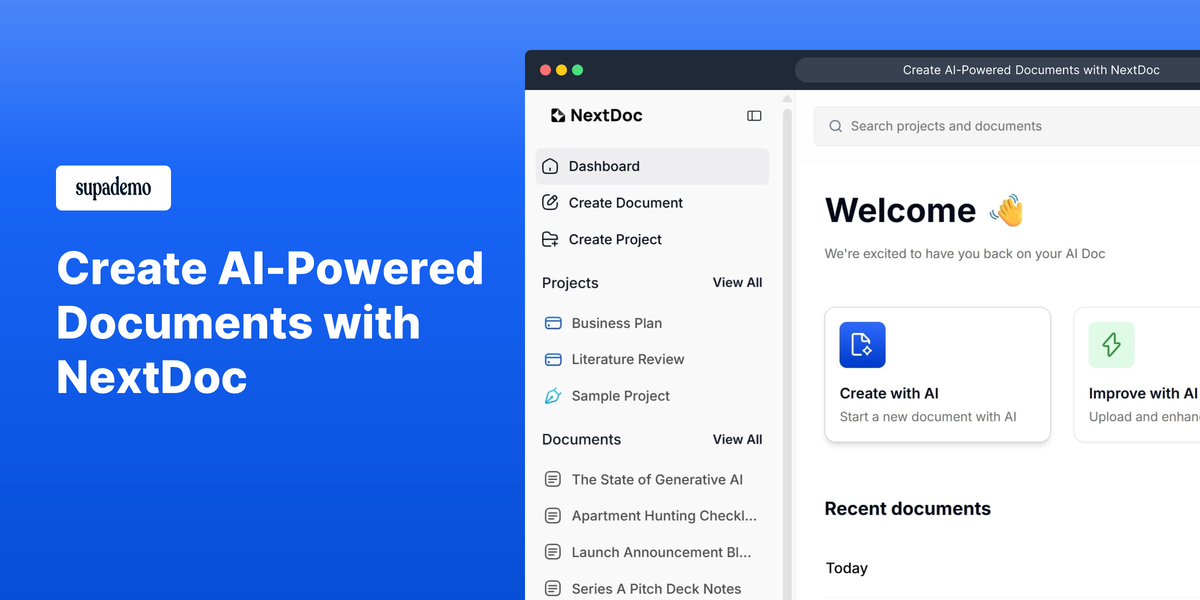This screenshot has width=1200, height=600.
Task: Select Create Project in the sidebar
Action: [x=616, y=239]
